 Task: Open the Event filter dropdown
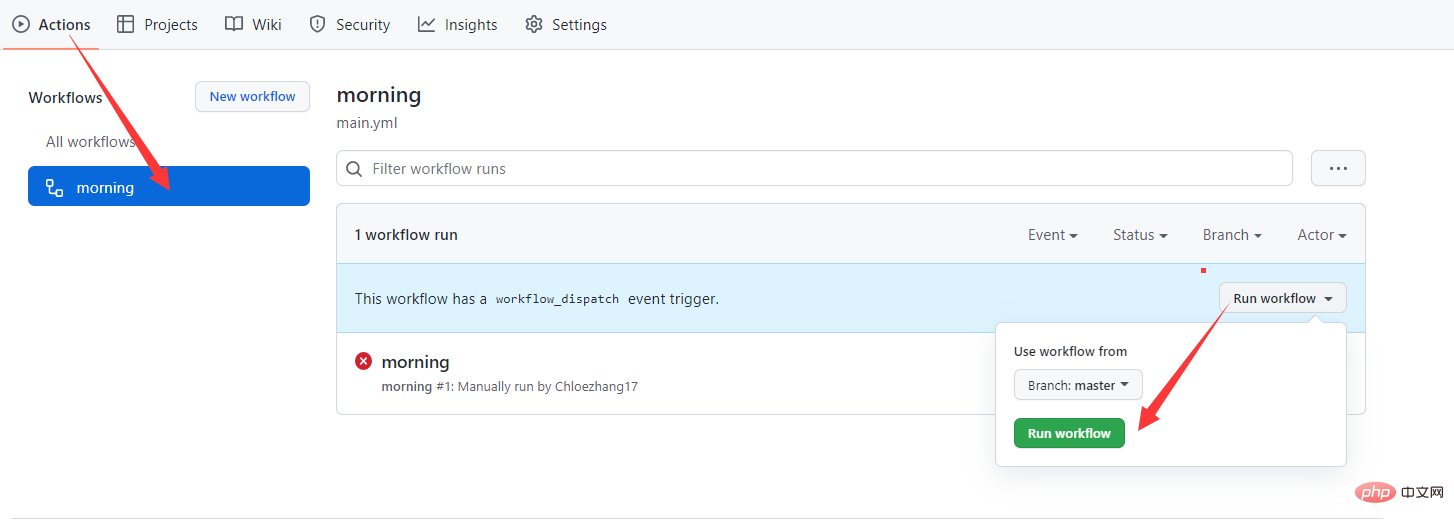coord(1052,235)
